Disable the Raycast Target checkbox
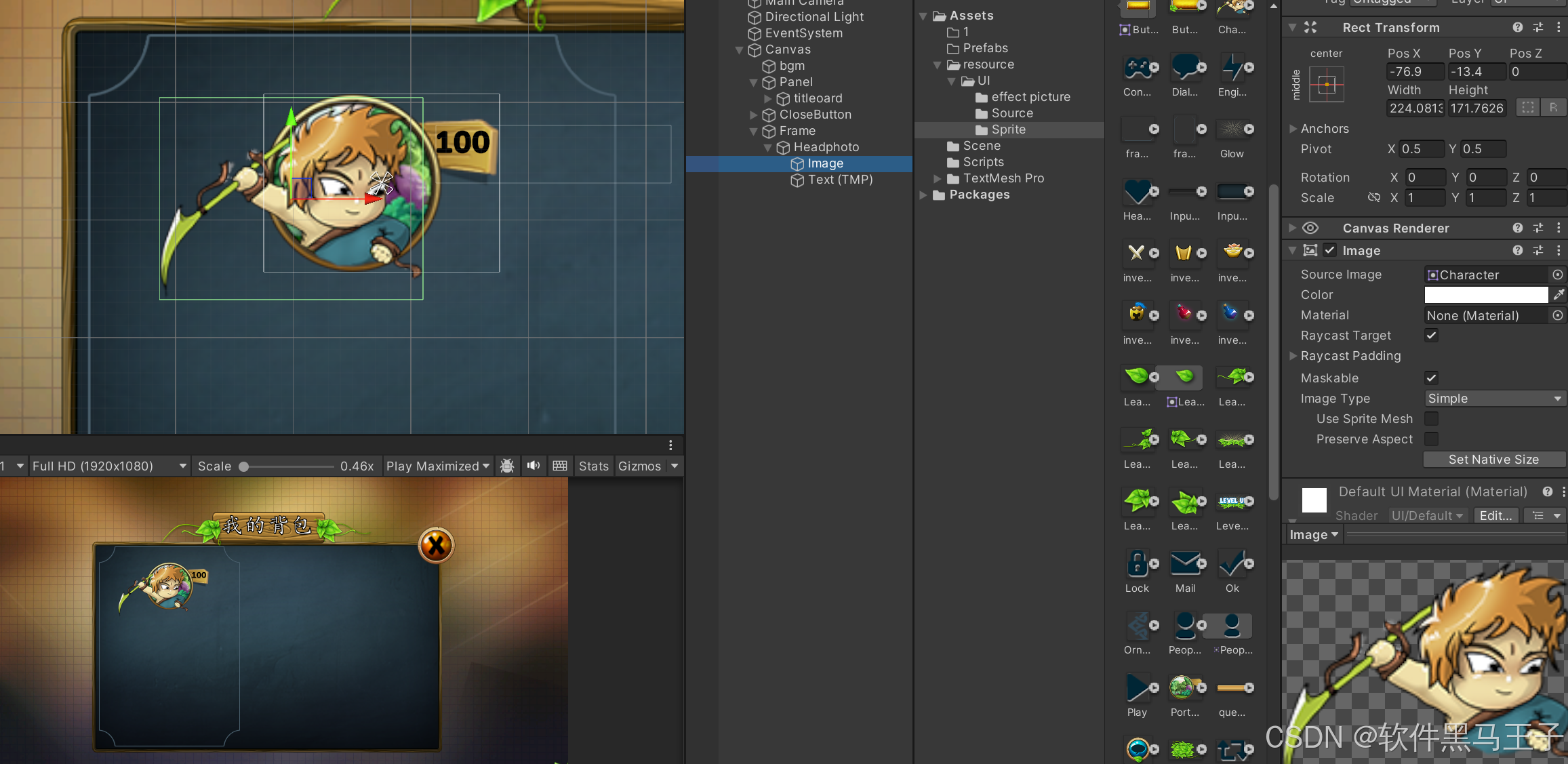 pyautogui.click(x=1431, y=336)
